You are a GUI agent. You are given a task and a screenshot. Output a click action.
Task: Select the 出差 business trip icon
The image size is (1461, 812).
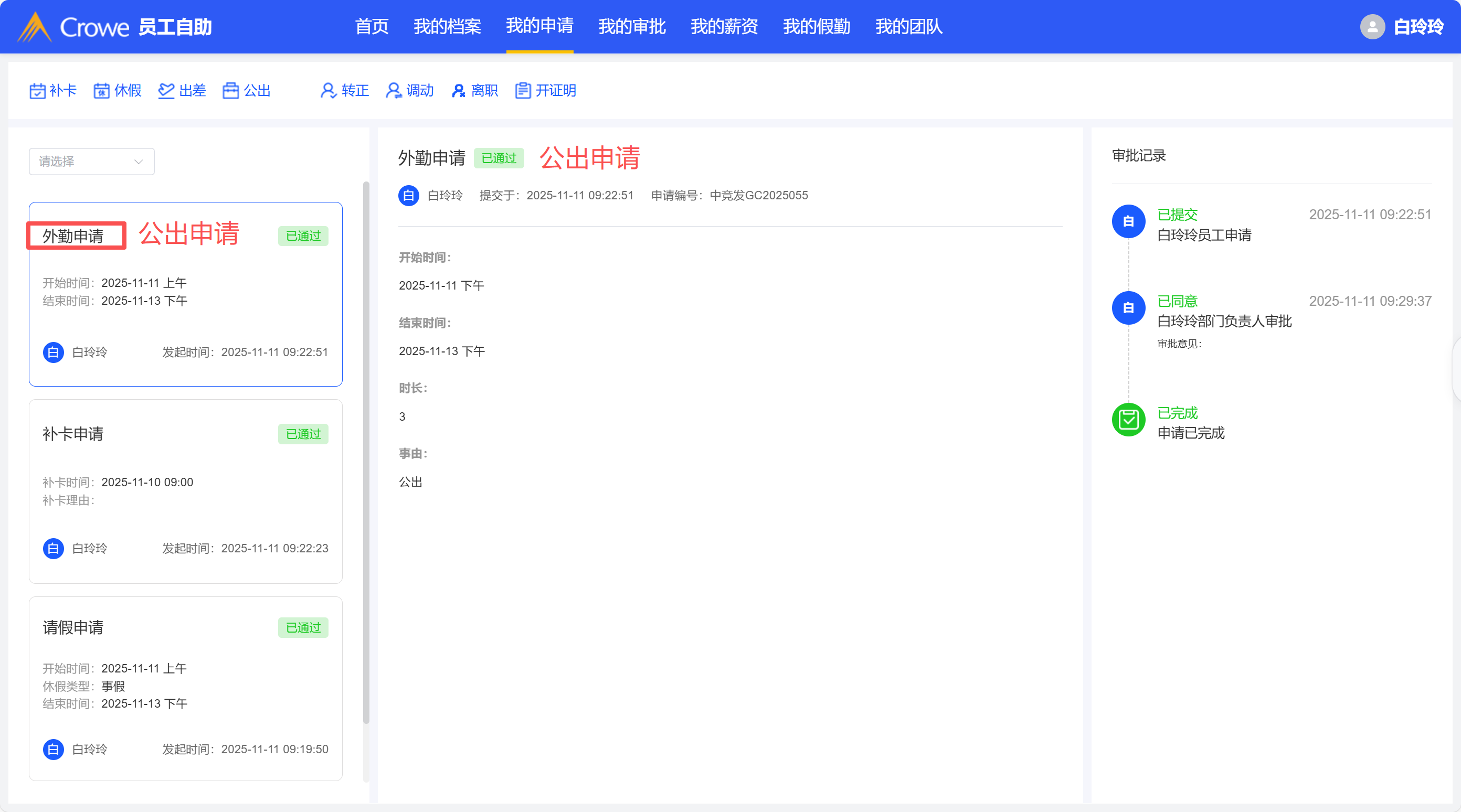(x=166, y=91)
